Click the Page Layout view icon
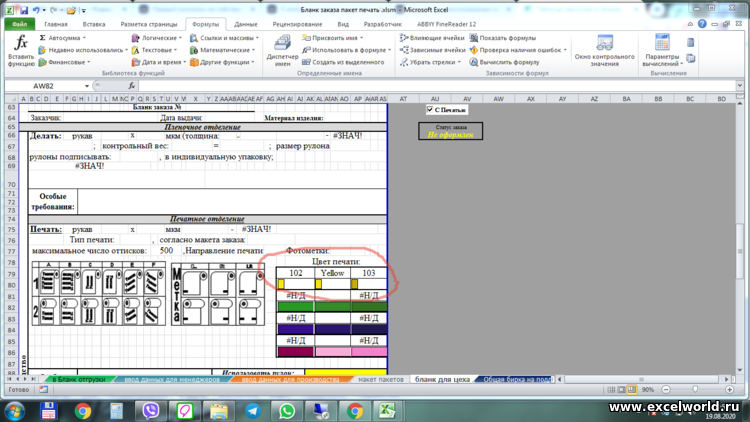 pos(621,389)
